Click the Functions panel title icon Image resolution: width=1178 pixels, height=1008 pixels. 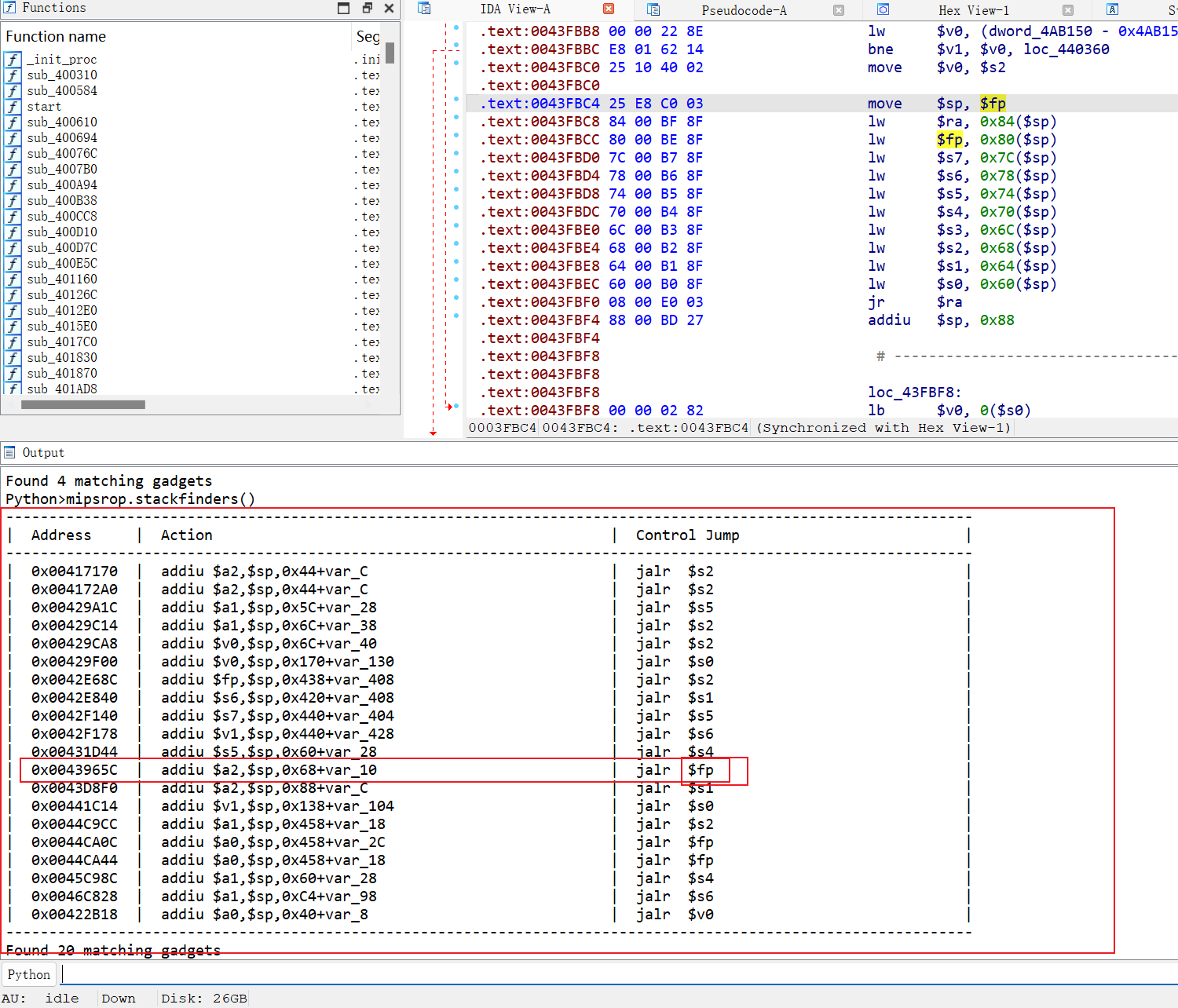[x=9, y=7]
